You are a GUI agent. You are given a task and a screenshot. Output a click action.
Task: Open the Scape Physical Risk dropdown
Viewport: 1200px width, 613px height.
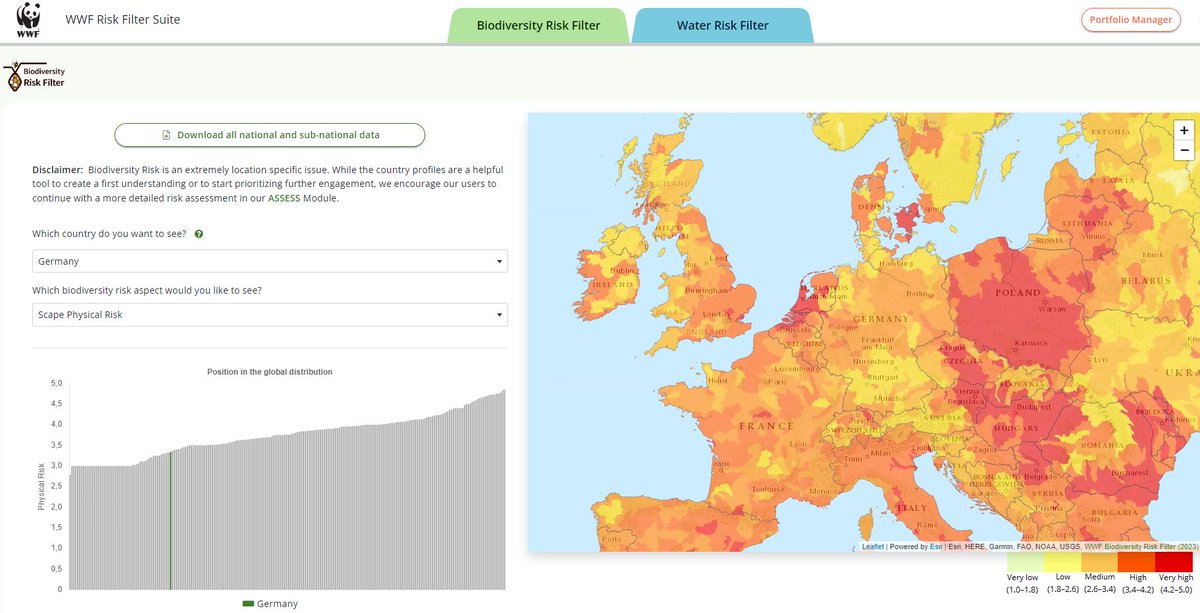point(270,315)
